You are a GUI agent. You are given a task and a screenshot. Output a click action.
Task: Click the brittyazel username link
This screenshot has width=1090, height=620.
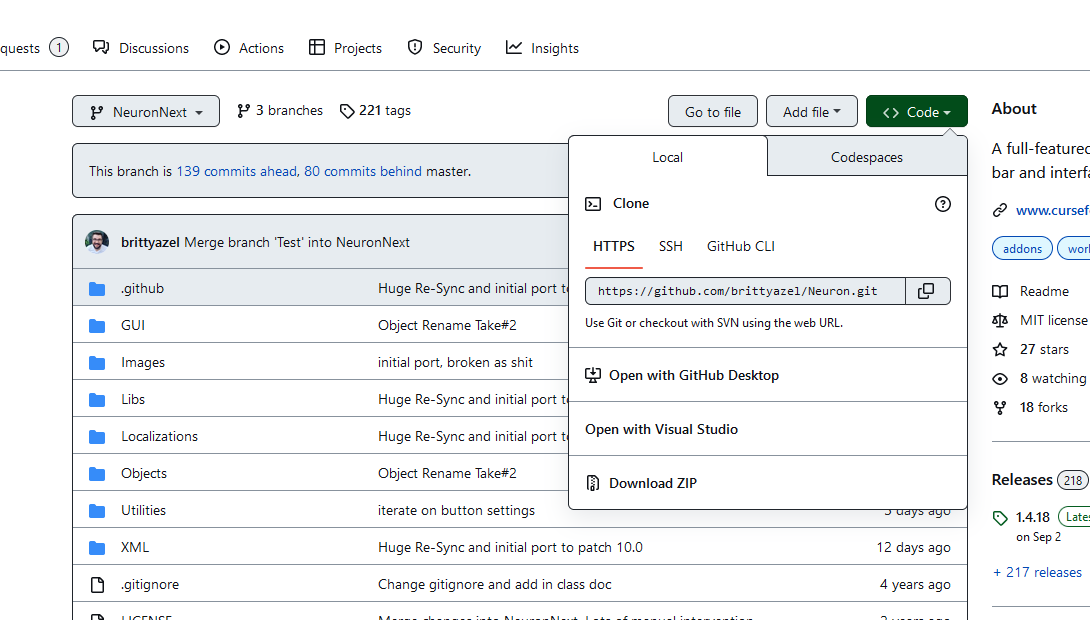point(150,243)
